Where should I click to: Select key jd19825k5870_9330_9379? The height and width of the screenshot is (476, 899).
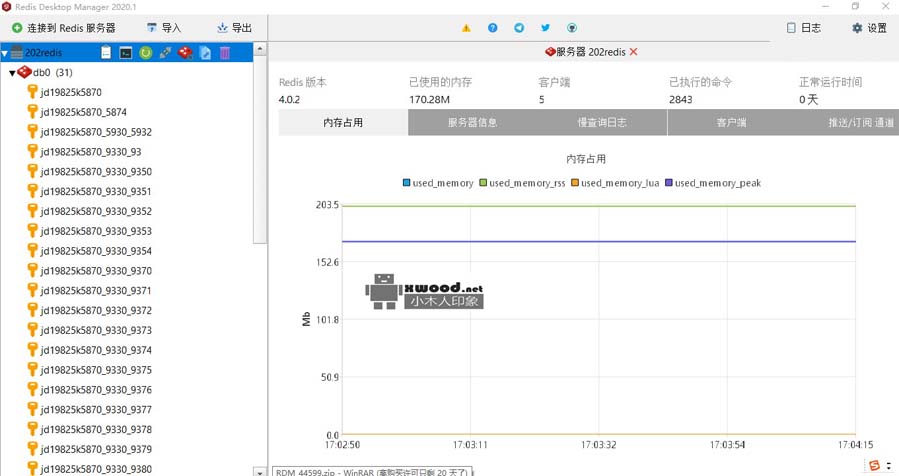coord(96,449)
